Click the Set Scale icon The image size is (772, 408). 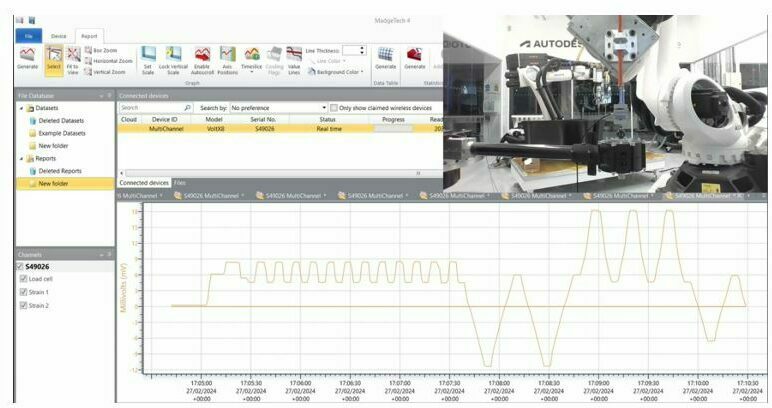pyautogui.click(x=148, y=58)
